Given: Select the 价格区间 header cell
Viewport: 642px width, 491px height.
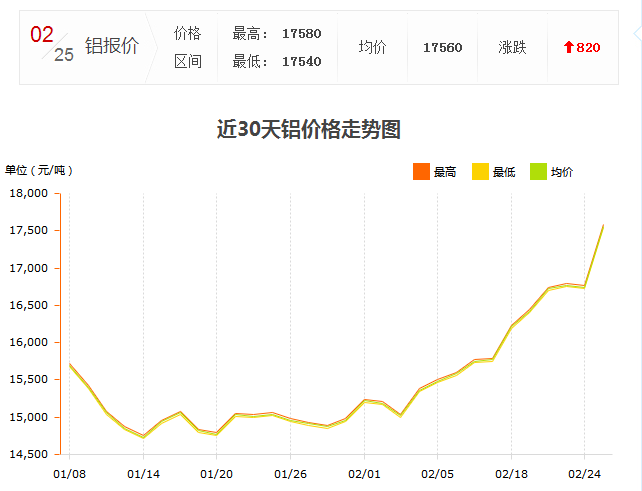Looking at the screenshot, I should click(x=188, y=47).
